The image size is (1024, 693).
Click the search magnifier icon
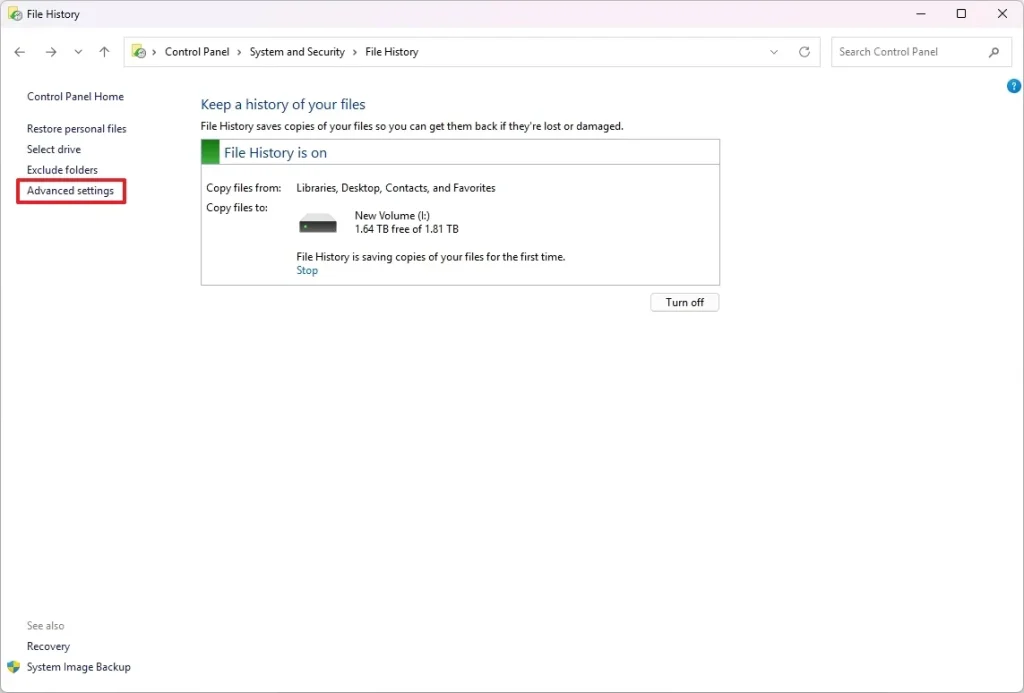tap(993, 52)
